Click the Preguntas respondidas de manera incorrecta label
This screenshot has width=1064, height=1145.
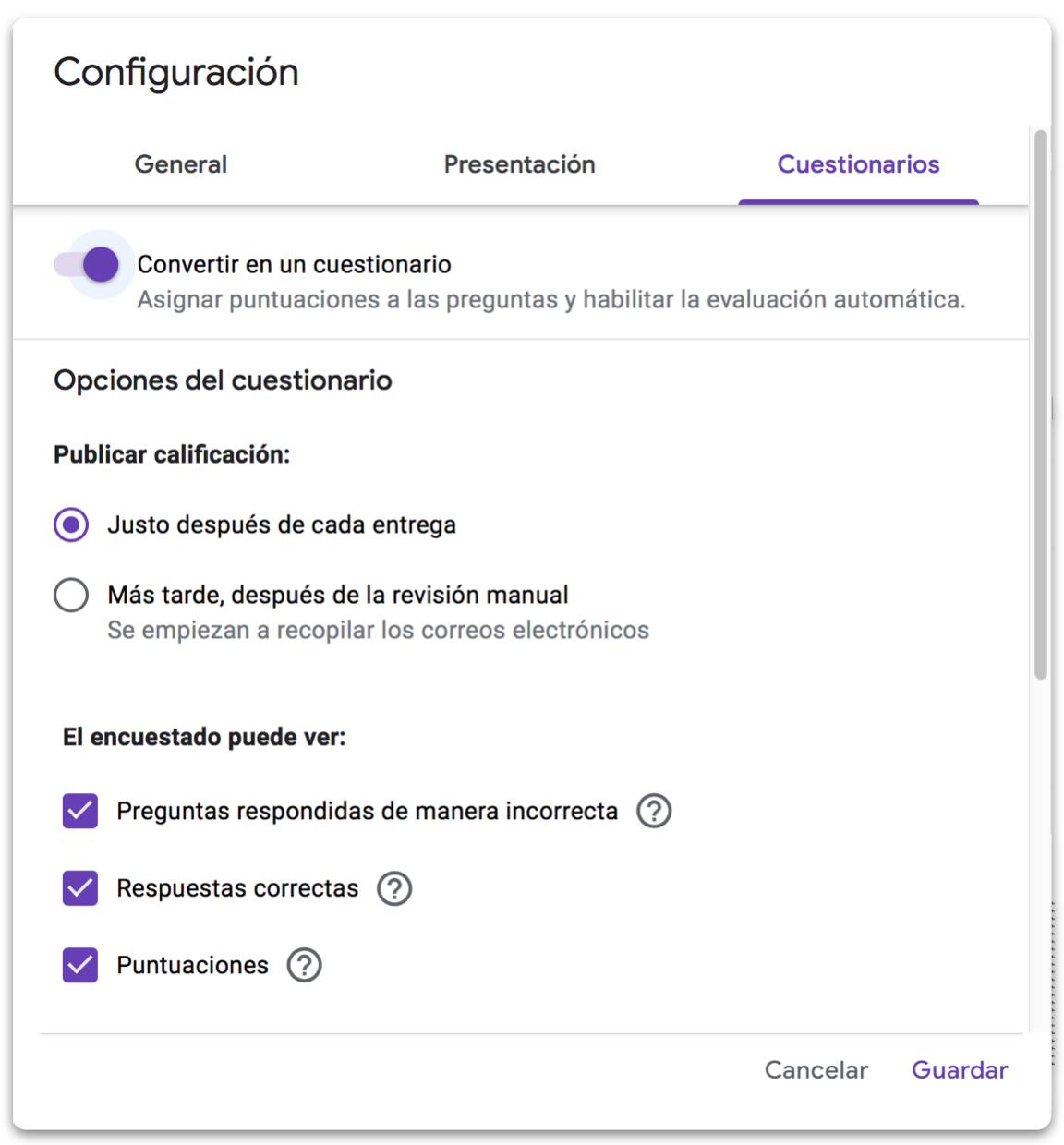click(367, 811)
